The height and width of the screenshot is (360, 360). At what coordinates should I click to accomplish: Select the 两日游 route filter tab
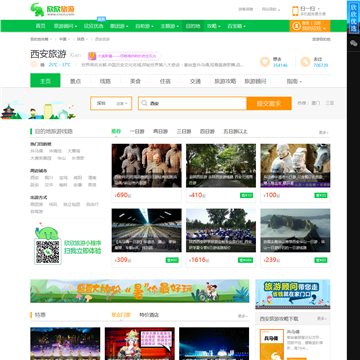pos(160,132)
